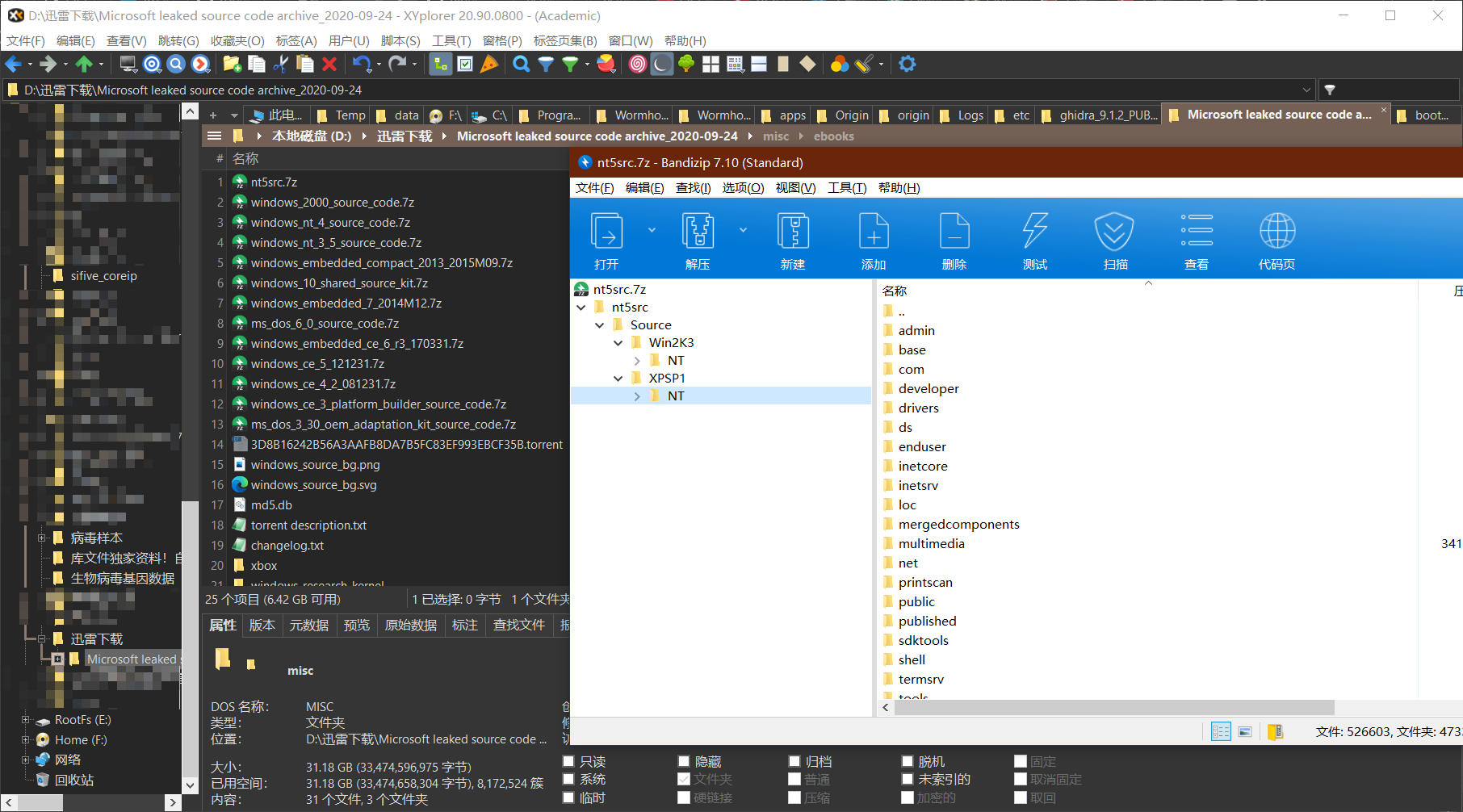Image resolution: width=1463 pixels, height=812 pixels.
Task: Collapse the Source folder in Bandizip tree
Action: pos(600,325)
